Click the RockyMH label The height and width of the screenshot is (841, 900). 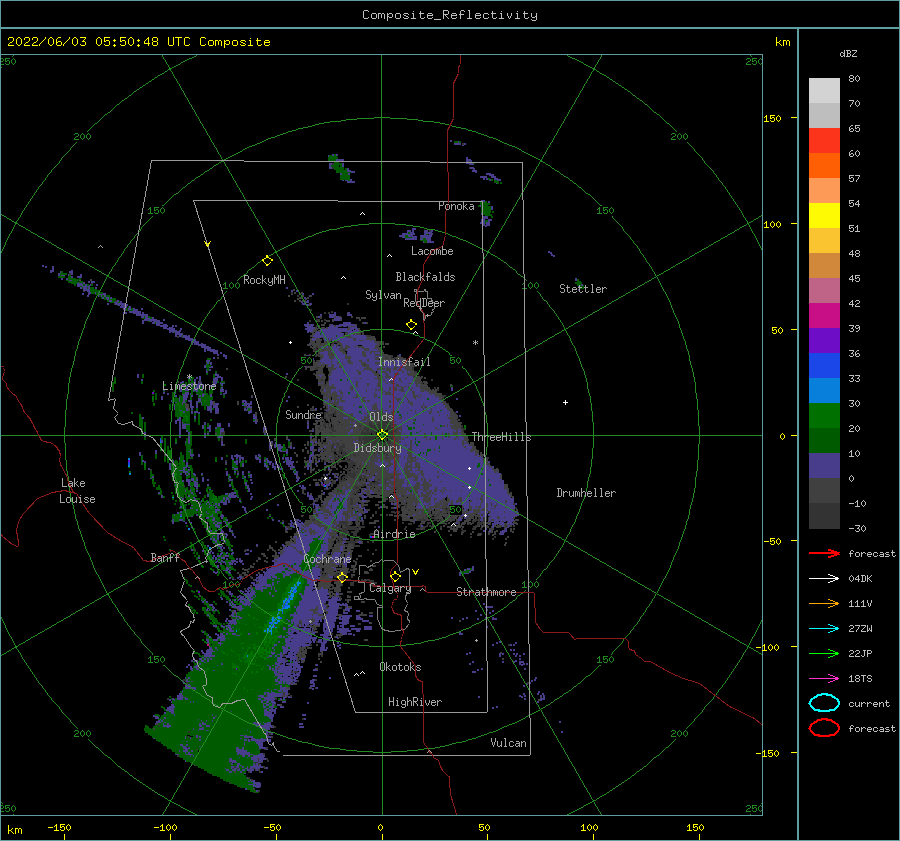pos(264,280)
